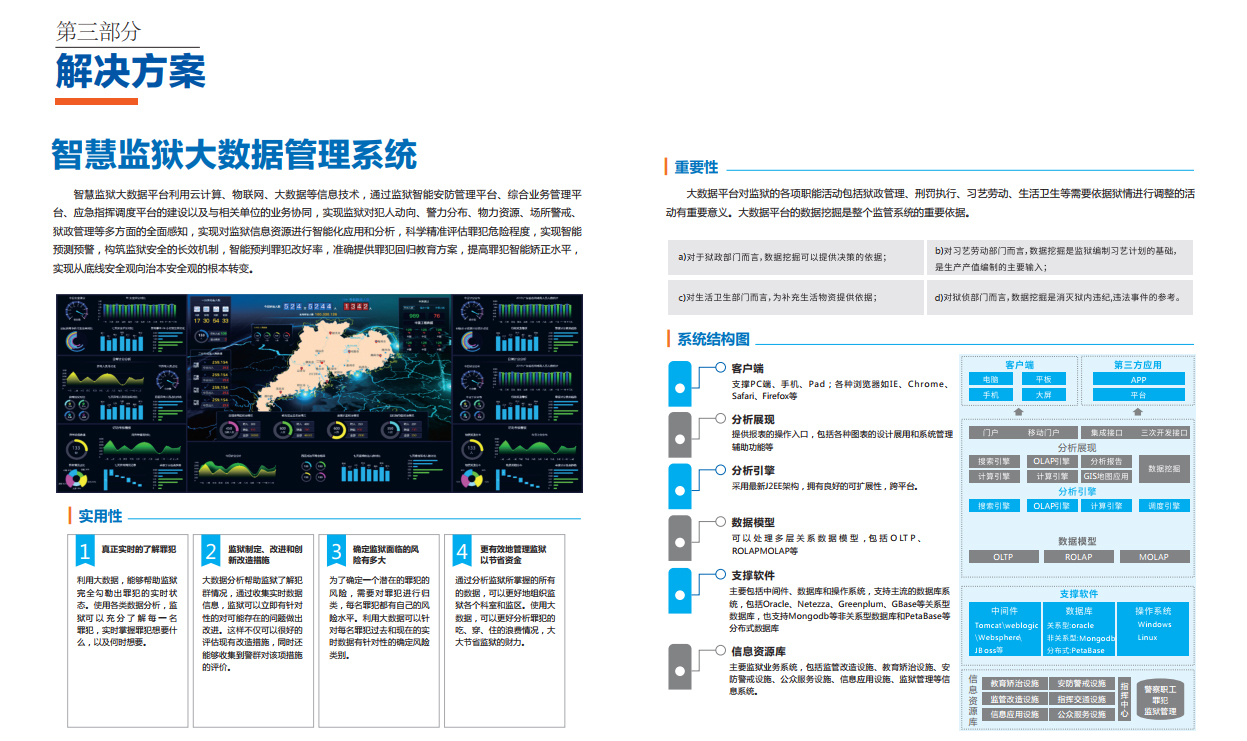Click the blue OLAP引擎 block under 分析引擎
Screen dimensions: 1247x741
point(1050,506)
